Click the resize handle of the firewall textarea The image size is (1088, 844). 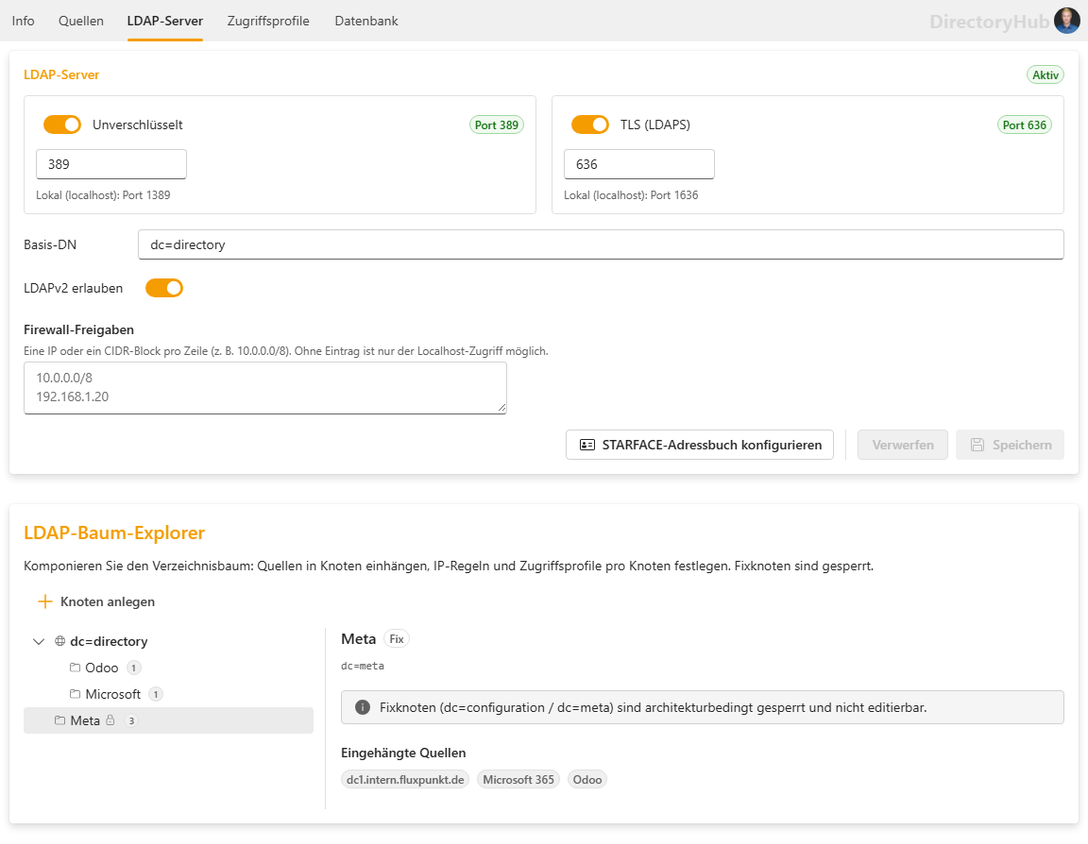502,408
